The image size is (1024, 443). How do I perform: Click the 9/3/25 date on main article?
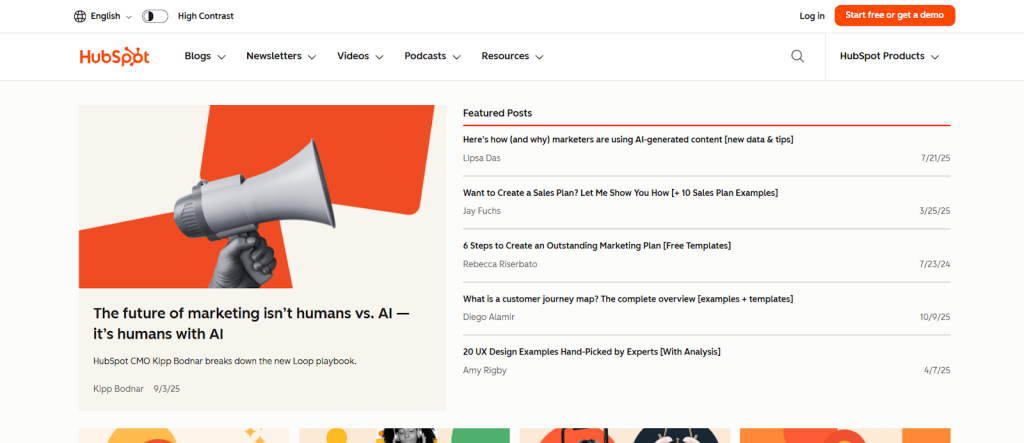(x=167, y=389)
